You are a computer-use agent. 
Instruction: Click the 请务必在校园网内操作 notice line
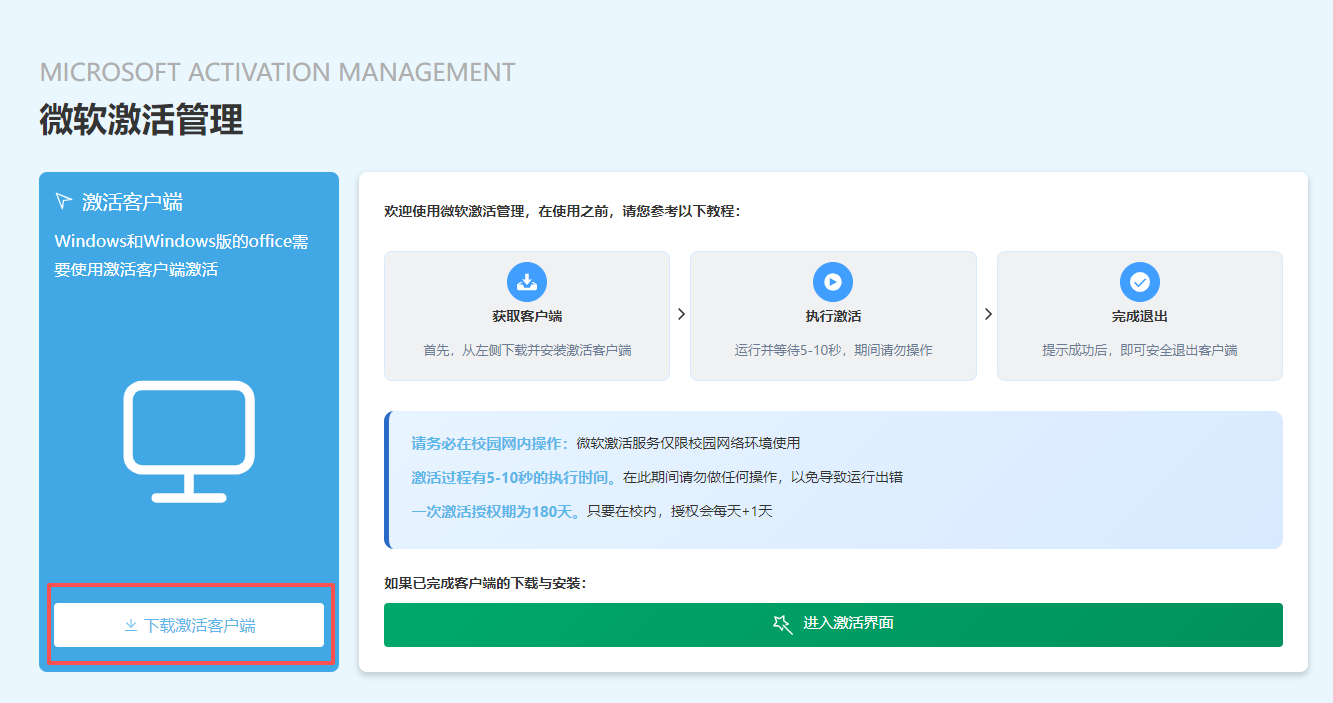tap(606, 443)
